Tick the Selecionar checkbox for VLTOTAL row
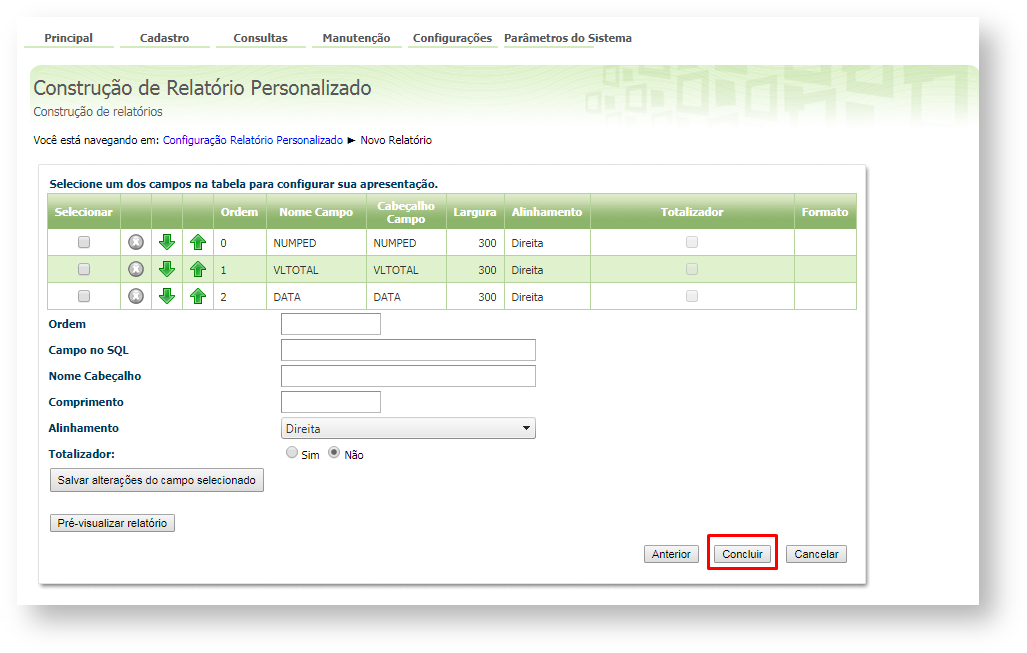 (84, 269)
